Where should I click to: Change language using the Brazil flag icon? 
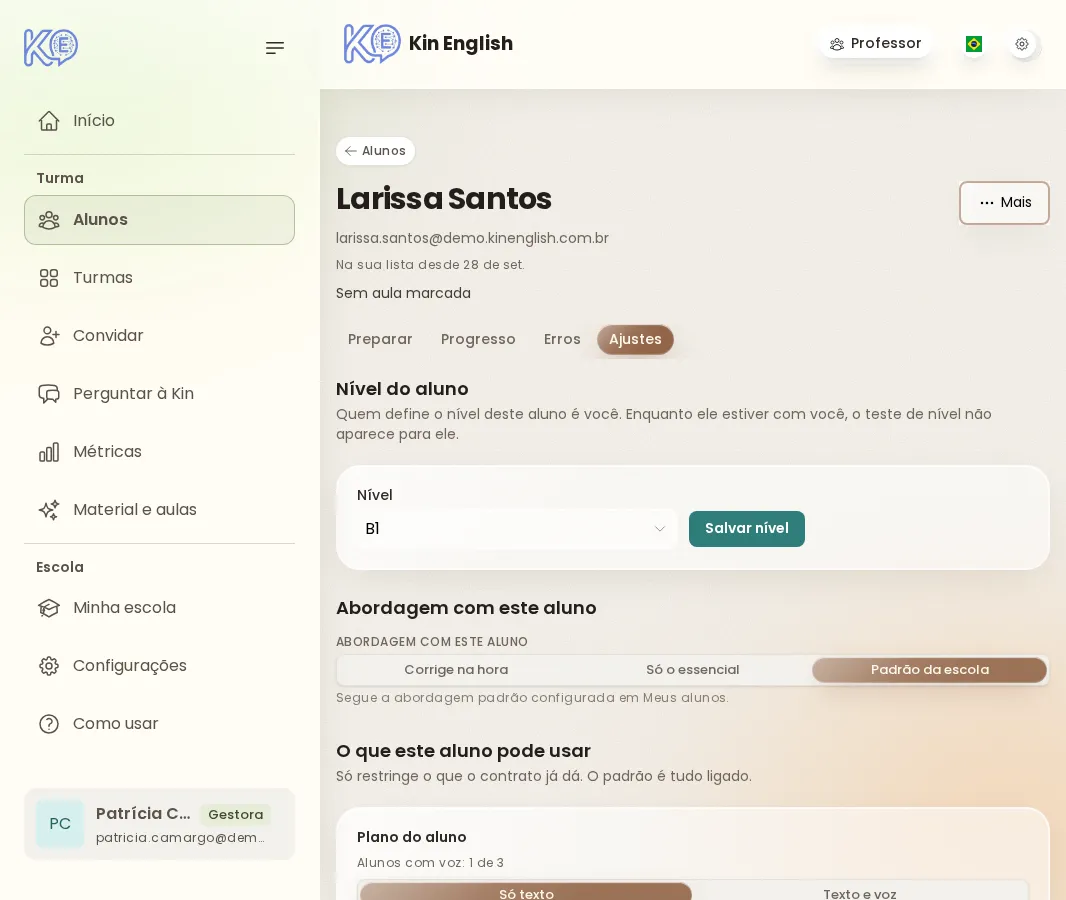[974, 44]
